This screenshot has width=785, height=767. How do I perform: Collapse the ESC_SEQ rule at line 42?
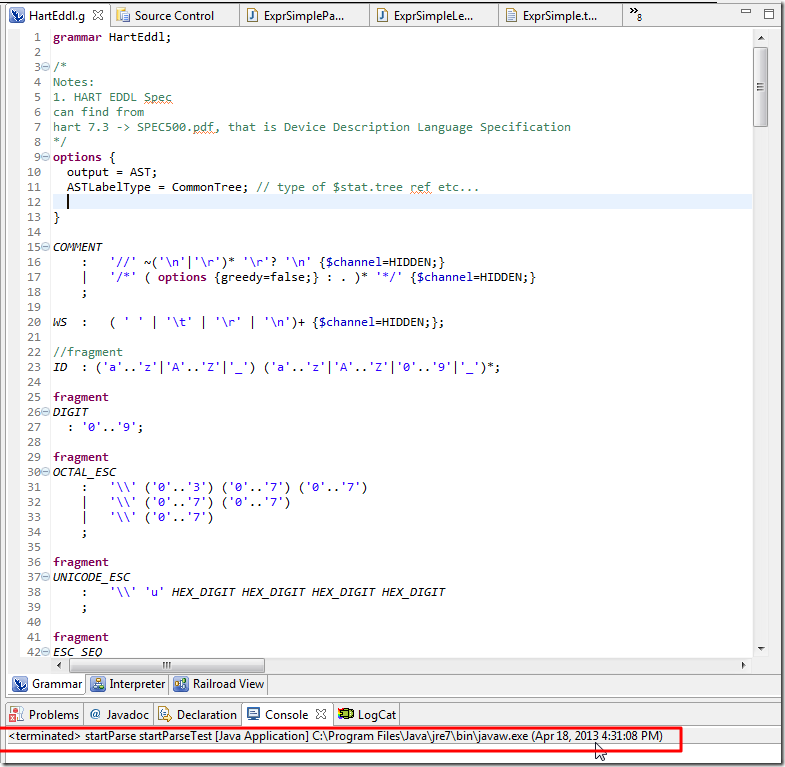tap(46, 652)
